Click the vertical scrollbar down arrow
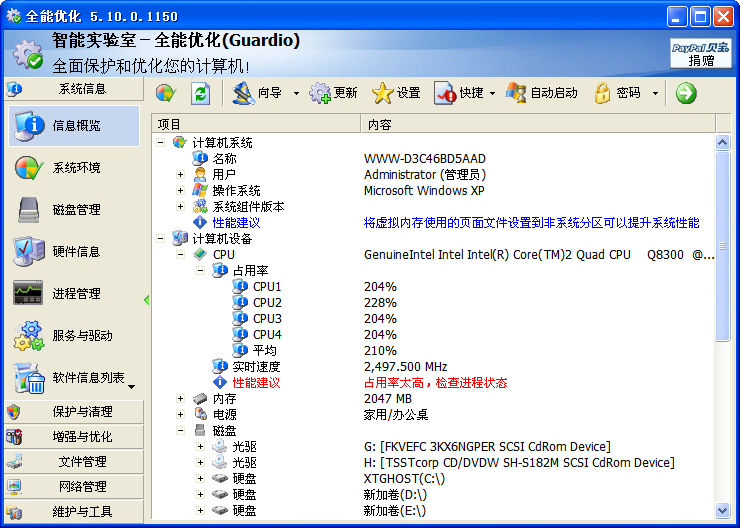The image size is (740, 528). click(x=723, y=510)
